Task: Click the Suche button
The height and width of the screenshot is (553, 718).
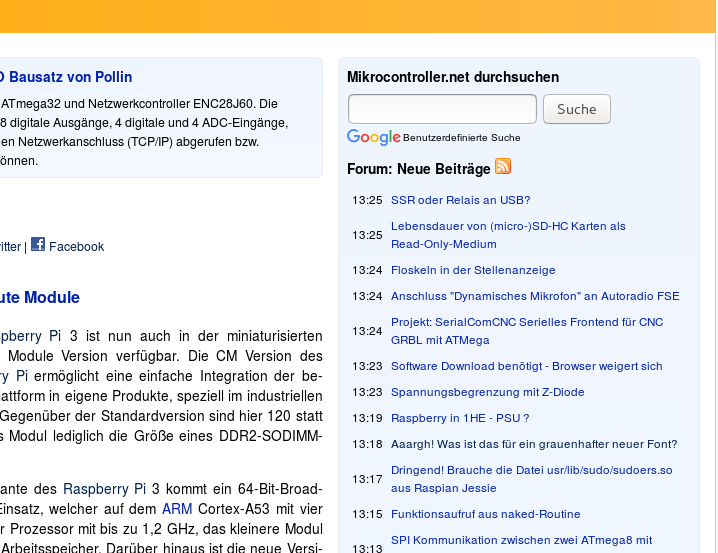Action: coord(577,109)
